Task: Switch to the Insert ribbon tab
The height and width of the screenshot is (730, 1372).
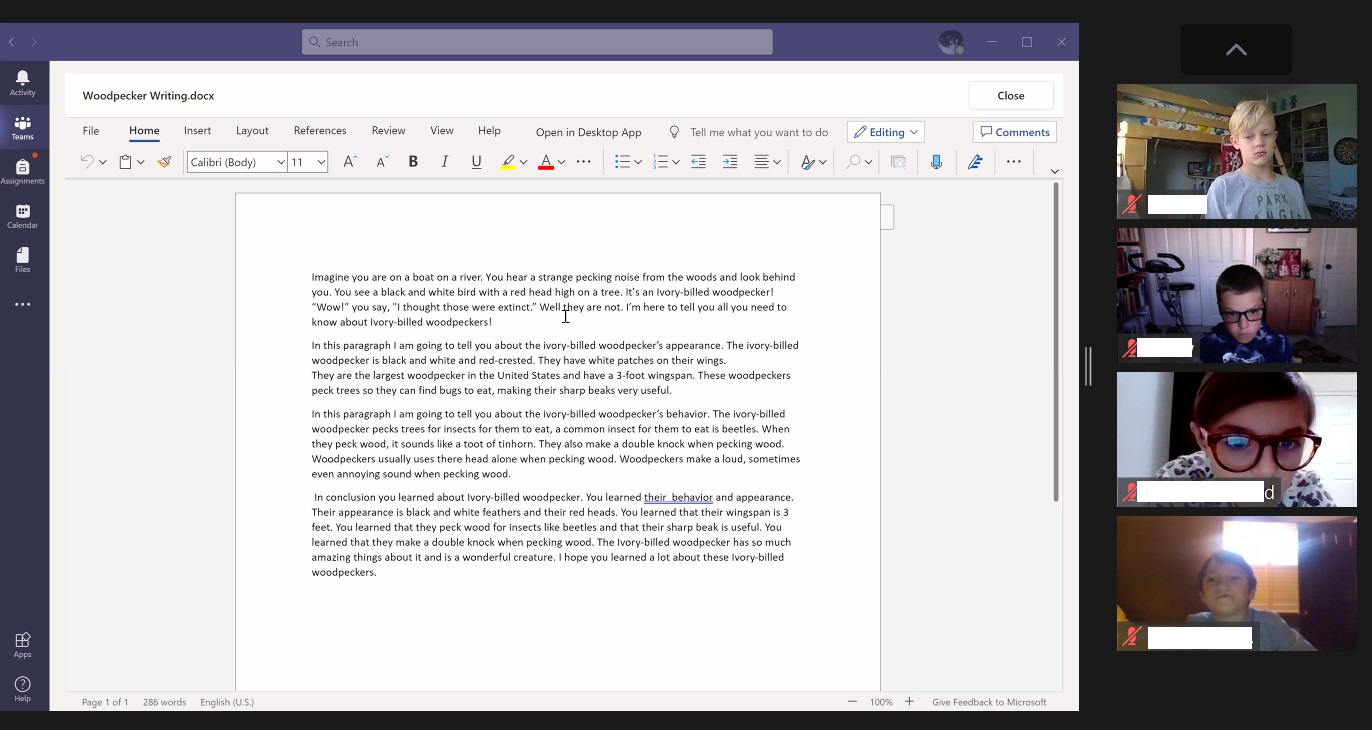Action: click(197, 131)
